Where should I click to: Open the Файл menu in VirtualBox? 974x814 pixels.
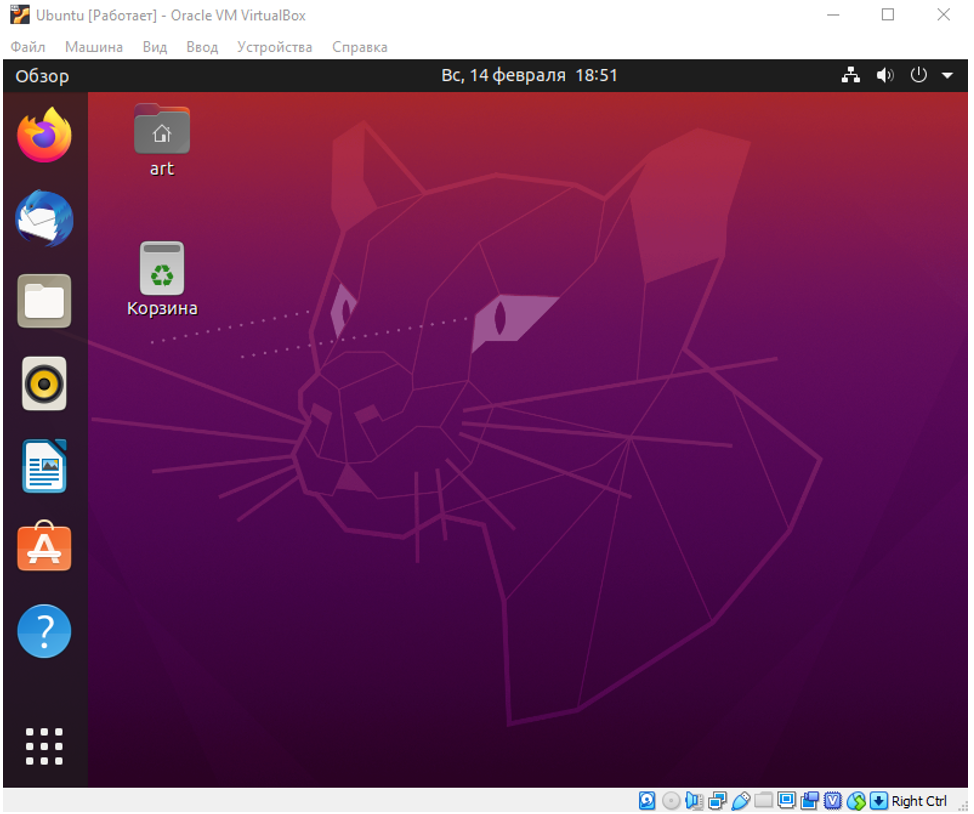pyautogui.click(x=28, y=47)
